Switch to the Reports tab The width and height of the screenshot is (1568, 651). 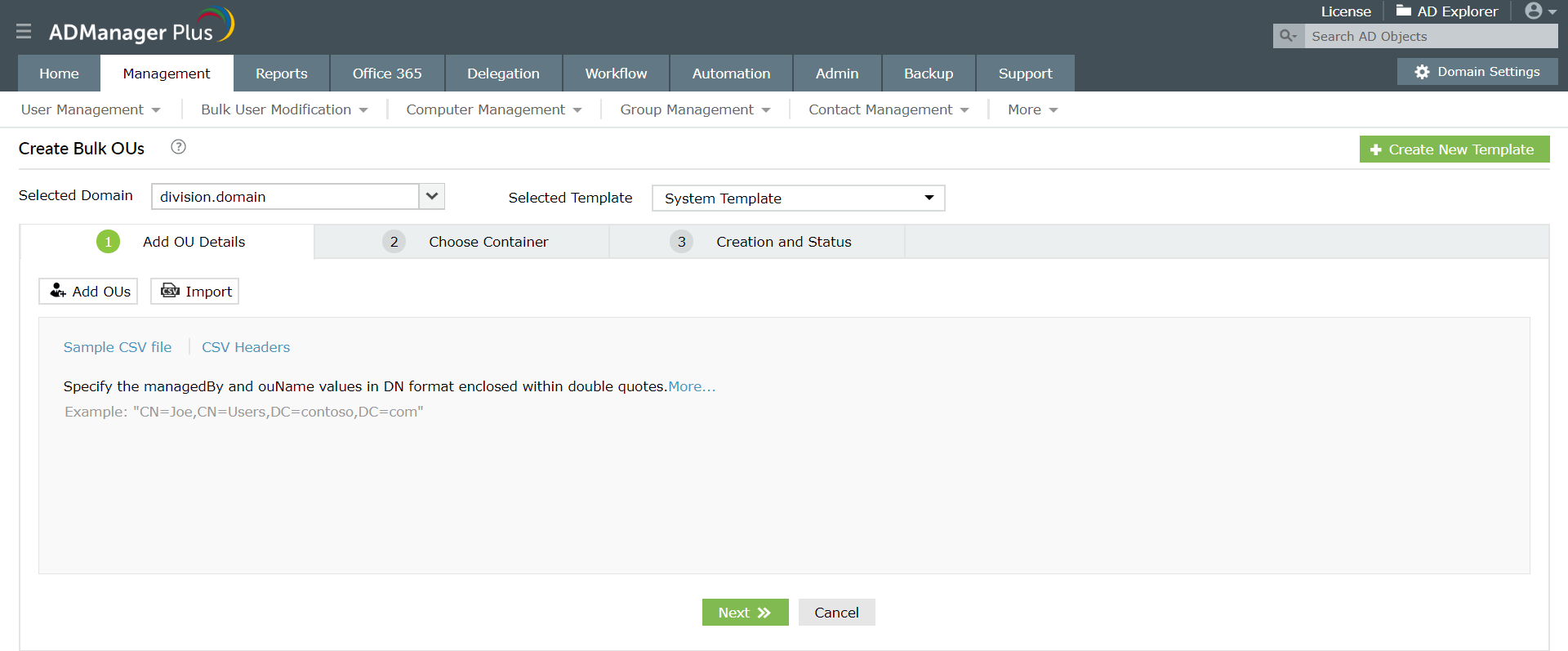281,74
